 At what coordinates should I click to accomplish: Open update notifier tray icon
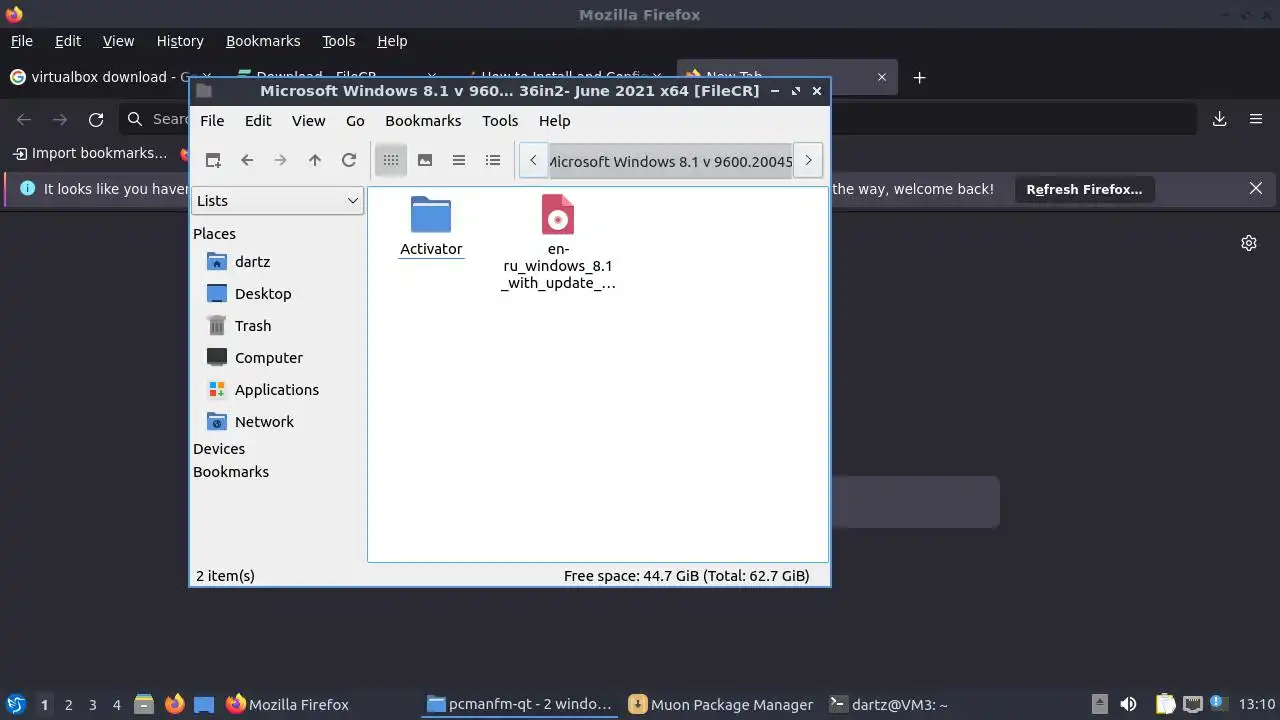1218,703
